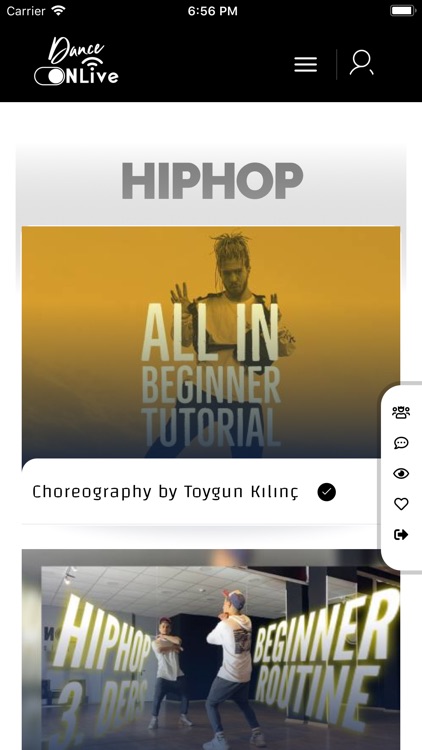Open the hamburger navigation menu
The width and height of the screenshot is (422, 750).
pyautogui.click(x=306, y=64)
